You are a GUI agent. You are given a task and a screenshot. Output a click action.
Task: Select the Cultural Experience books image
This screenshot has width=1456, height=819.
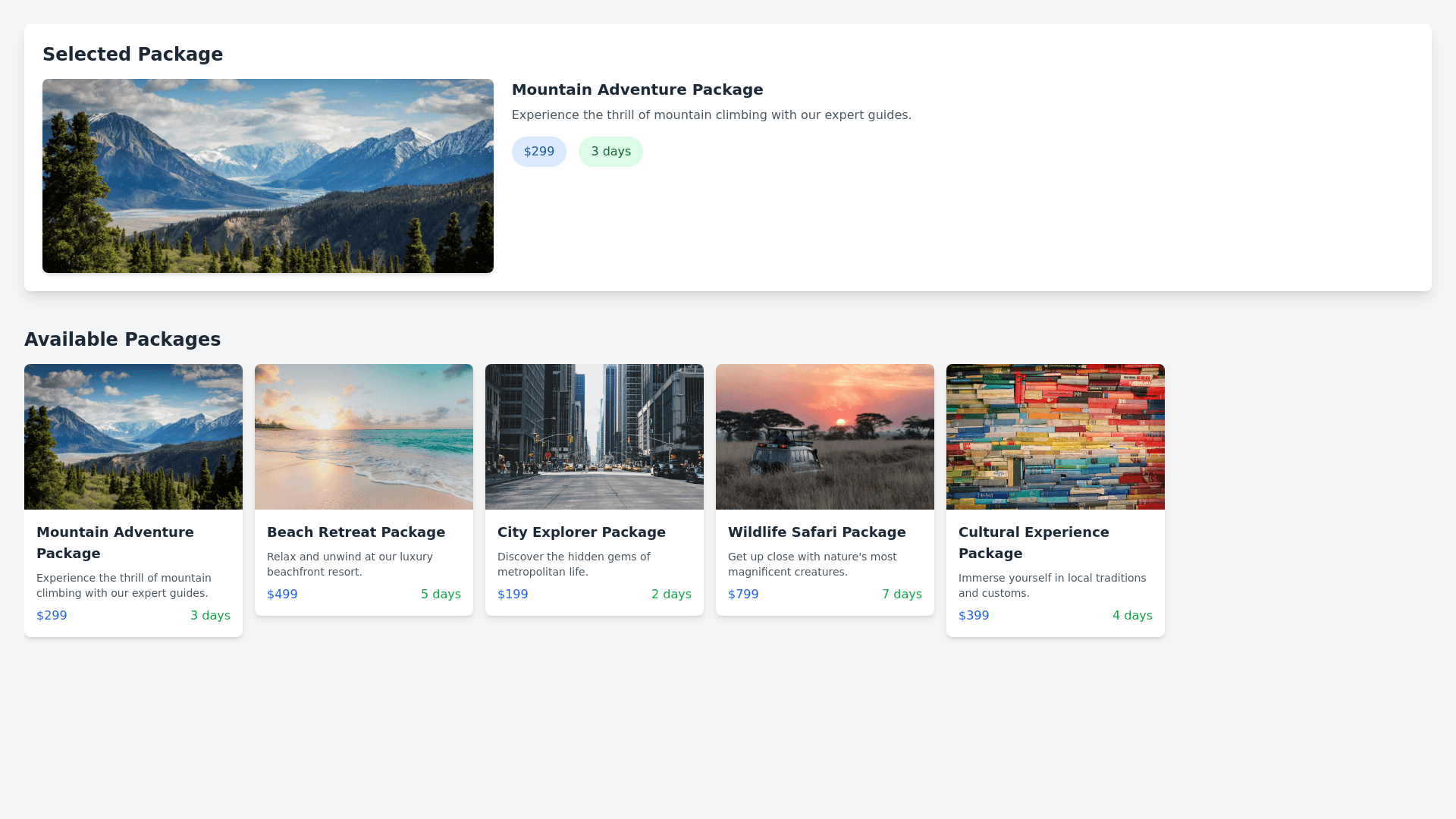(1056, 437)
